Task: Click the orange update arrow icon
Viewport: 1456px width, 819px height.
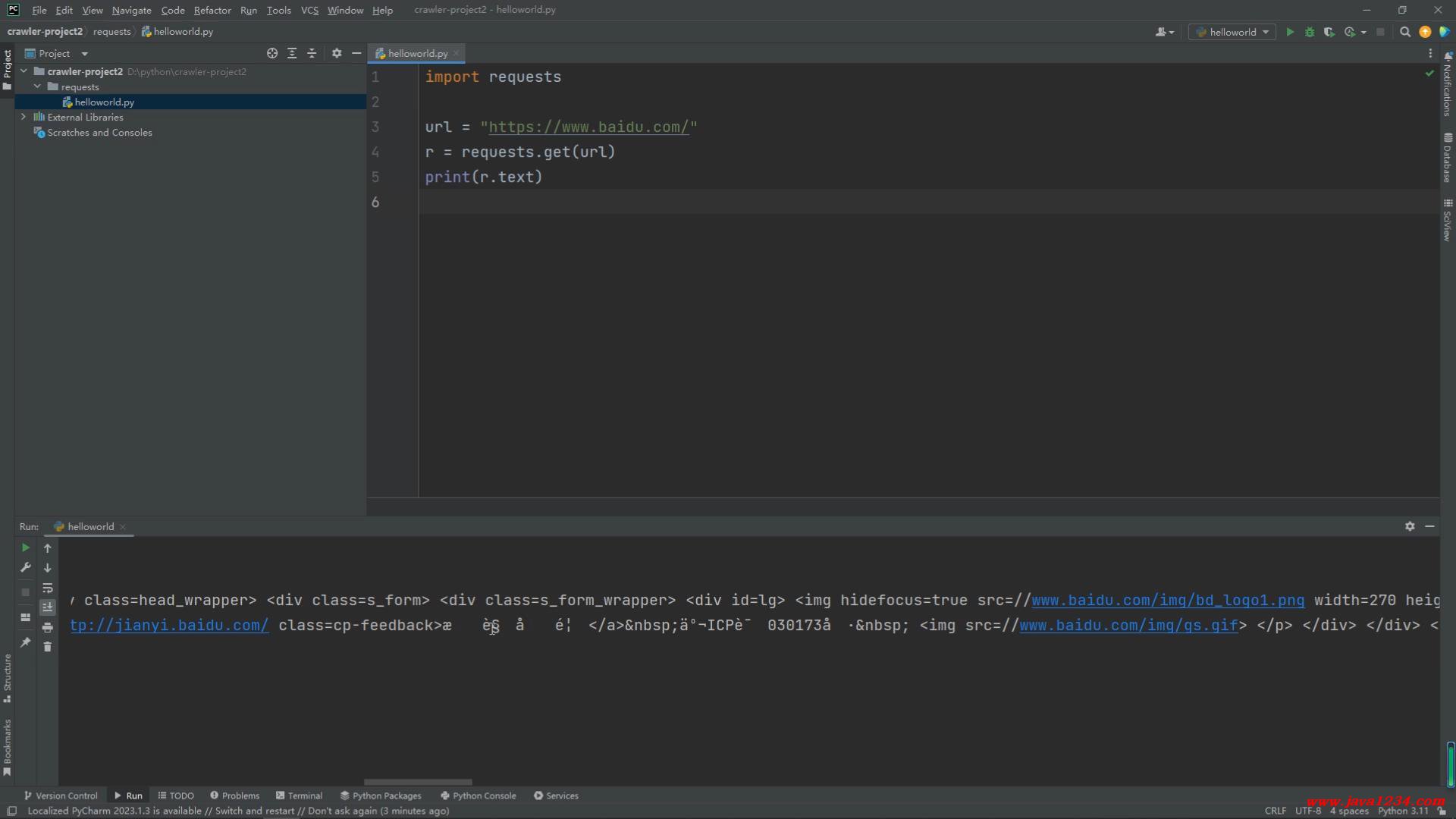Action: [x=1425, y=32]
